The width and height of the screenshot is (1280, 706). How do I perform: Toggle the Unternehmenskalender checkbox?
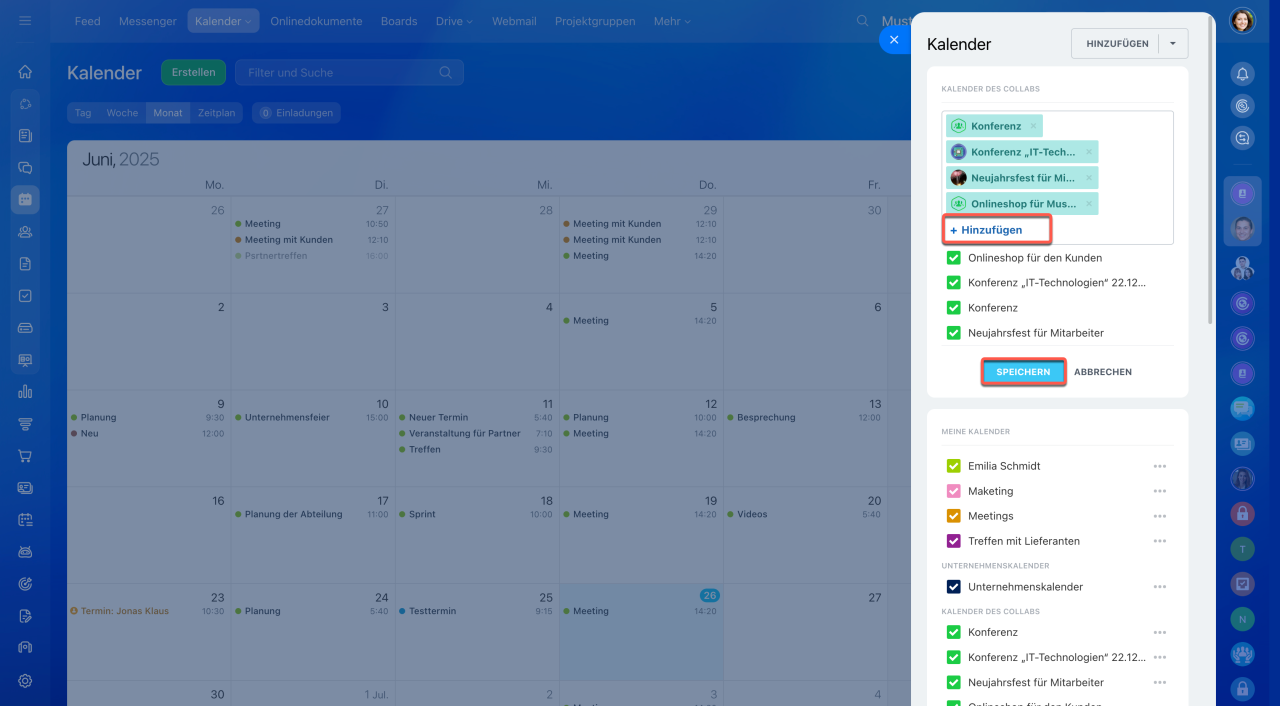click(953, 587)
